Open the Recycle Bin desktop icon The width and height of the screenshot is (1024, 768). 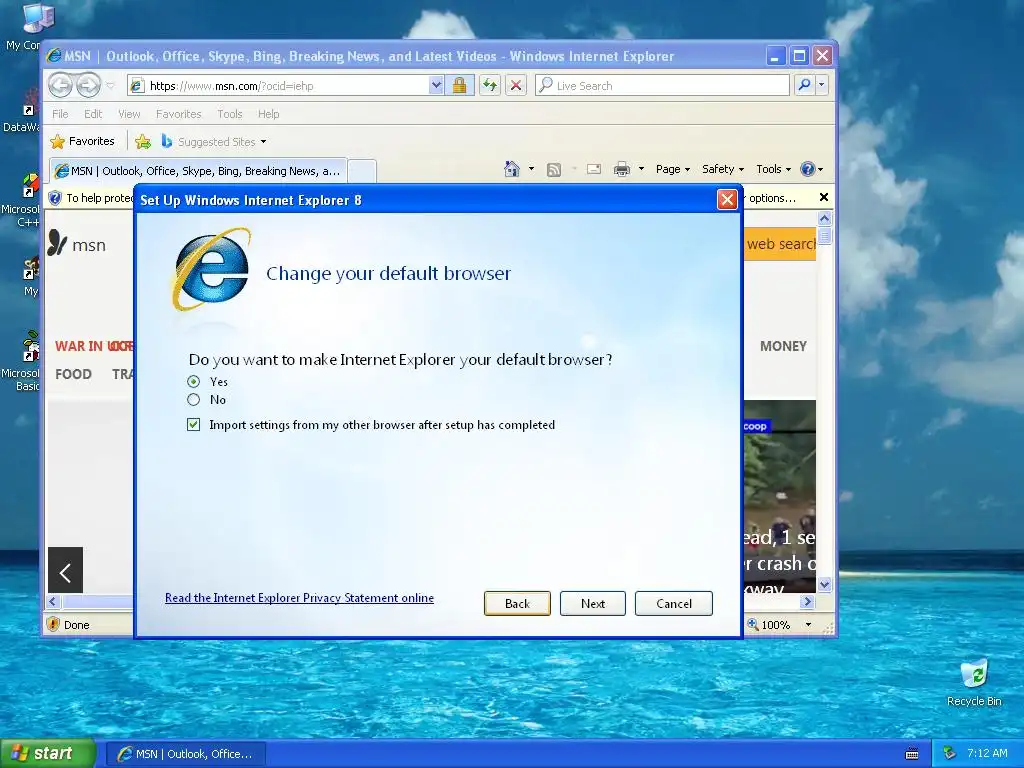(974, 682)
